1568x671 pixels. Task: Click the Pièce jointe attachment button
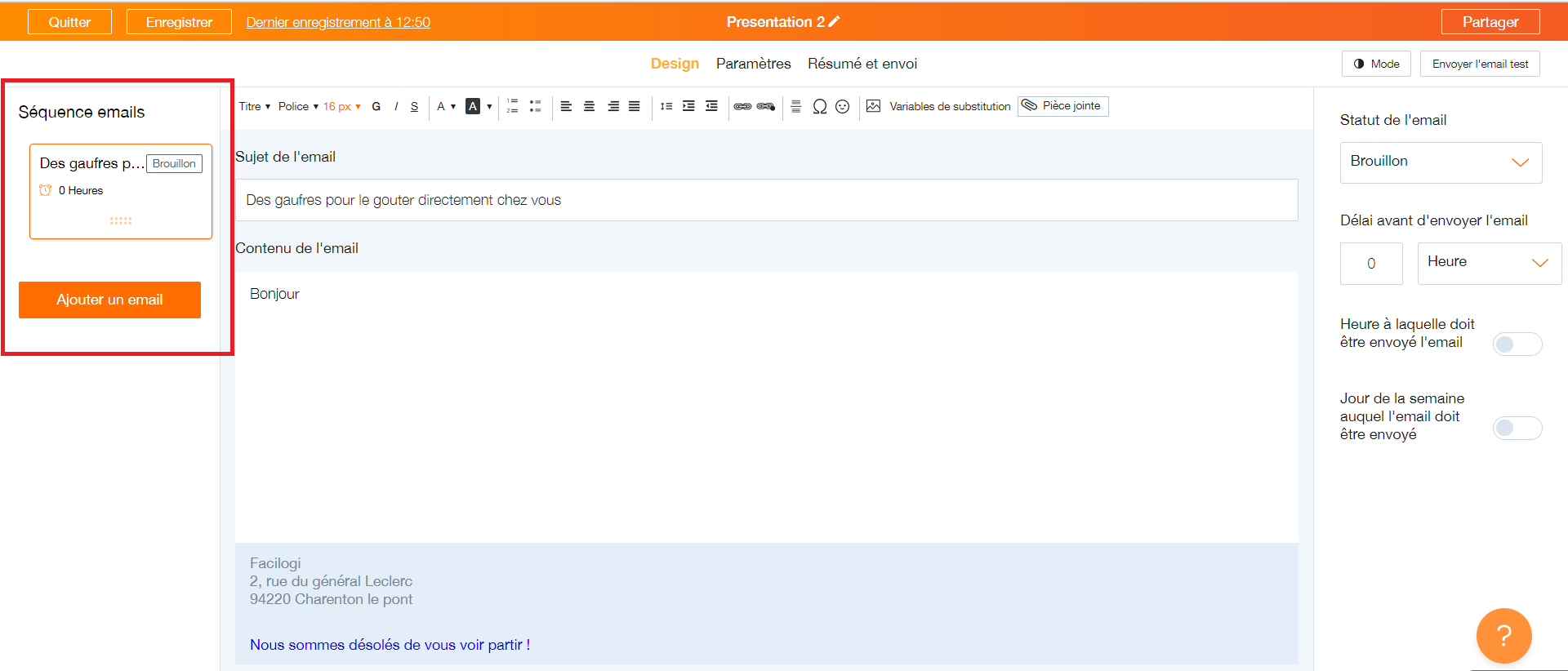1062,106
